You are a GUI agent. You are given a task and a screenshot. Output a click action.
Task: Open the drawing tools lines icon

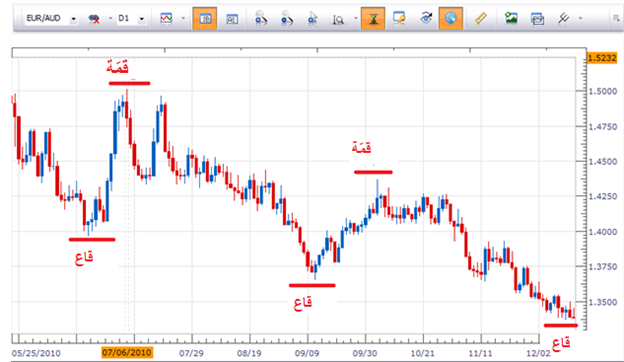[x=564, y=18]
